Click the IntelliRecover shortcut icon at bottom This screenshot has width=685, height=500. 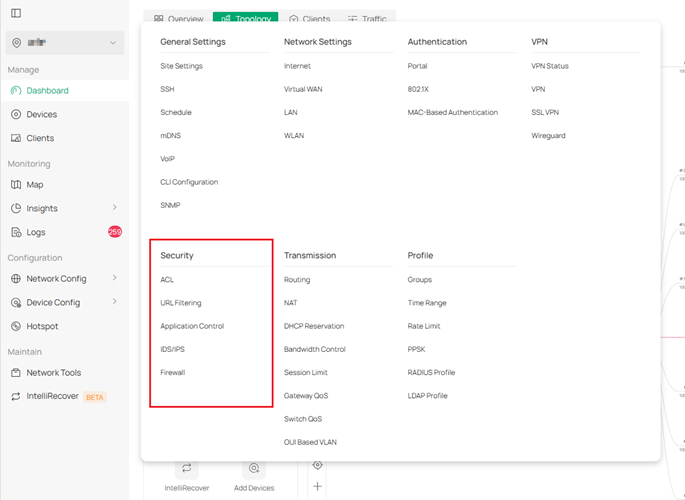(x=187, y=468)
